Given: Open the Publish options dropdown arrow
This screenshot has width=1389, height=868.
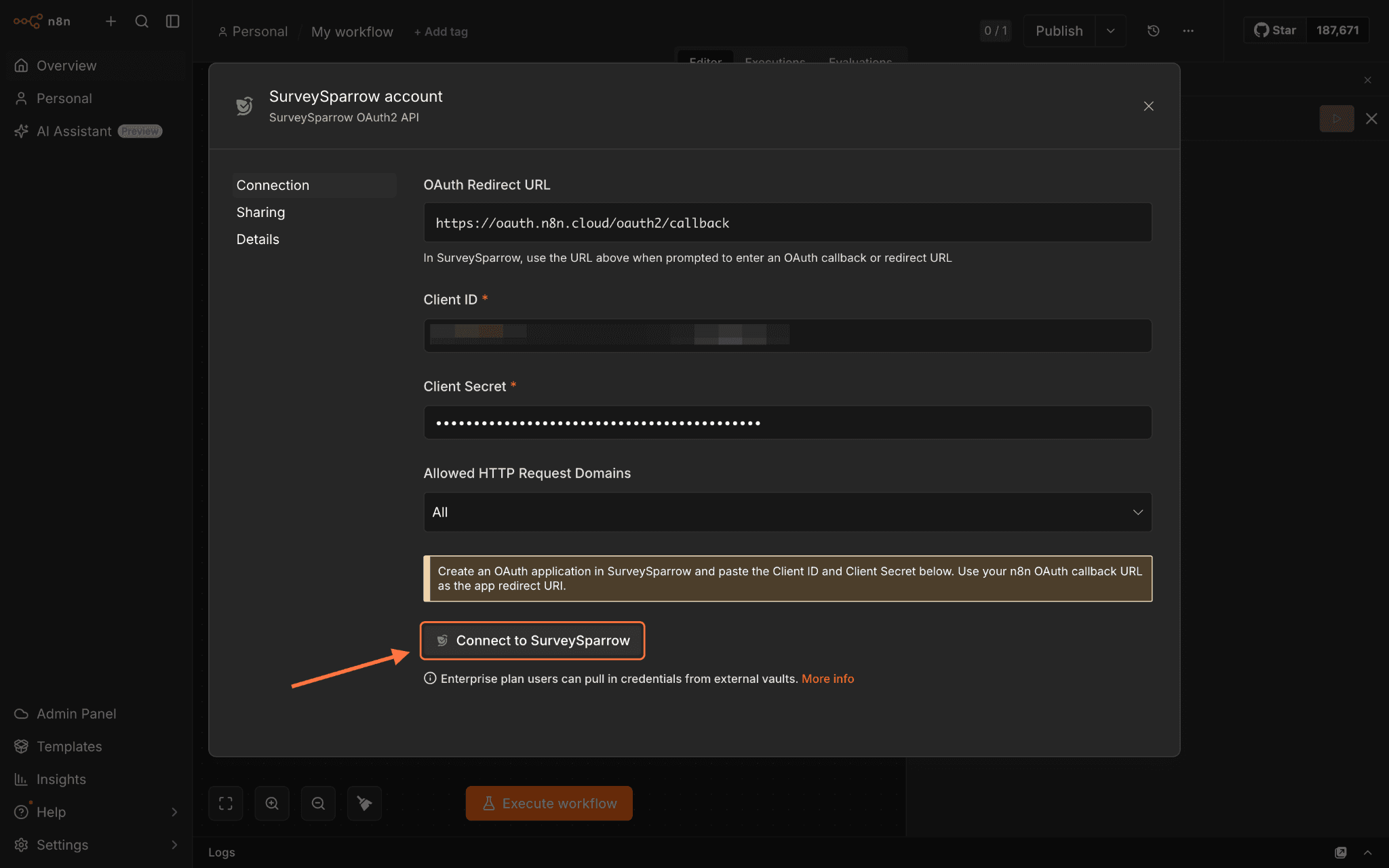Looking at the screenshot, I should 1110,31.
